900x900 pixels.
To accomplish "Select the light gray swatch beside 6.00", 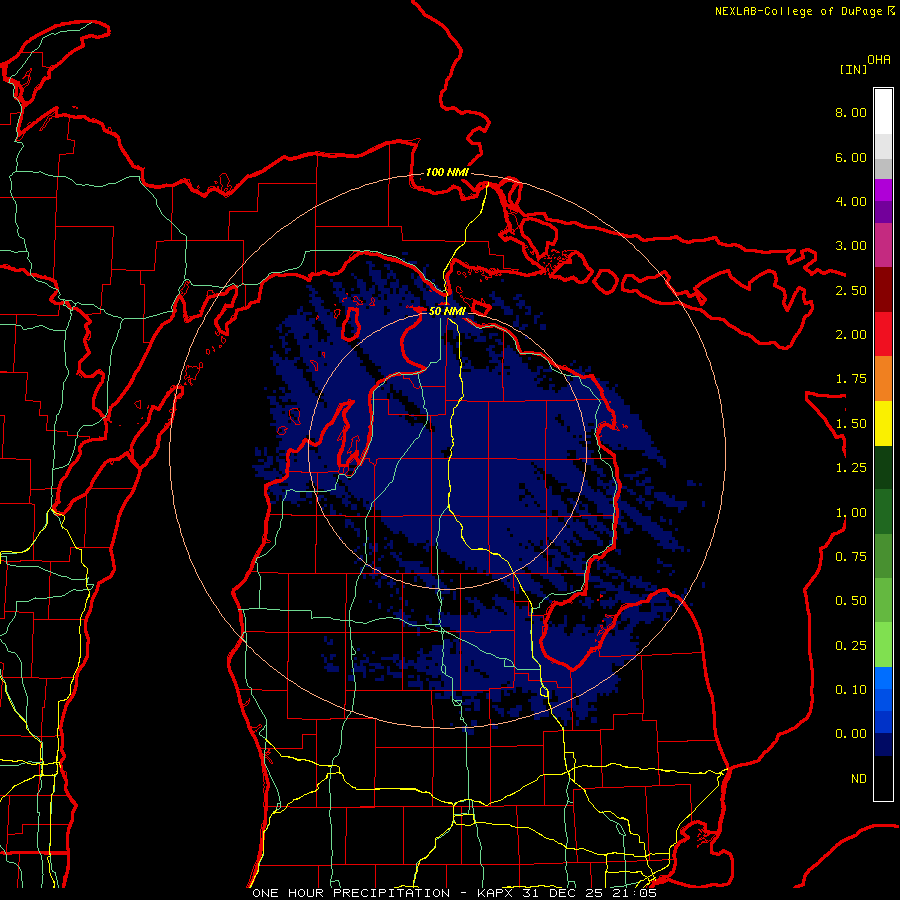I will 883,146.
